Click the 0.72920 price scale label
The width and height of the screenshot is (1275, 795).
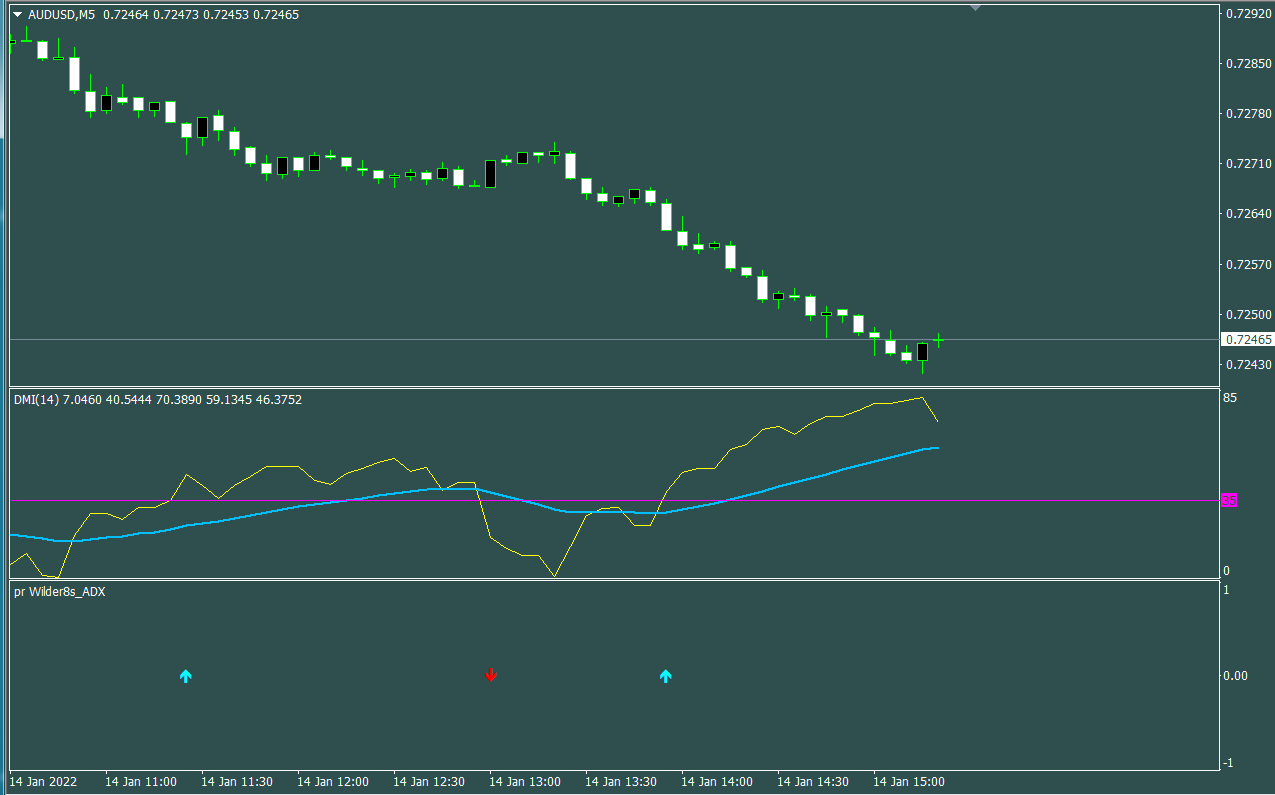coord(1248,14)
